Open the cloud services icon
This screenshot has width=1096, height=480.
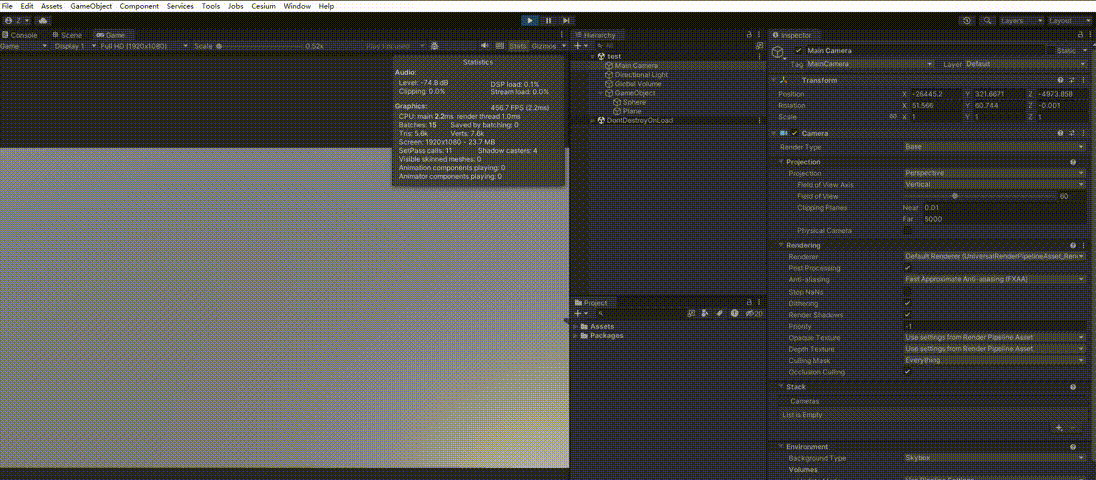43,21
